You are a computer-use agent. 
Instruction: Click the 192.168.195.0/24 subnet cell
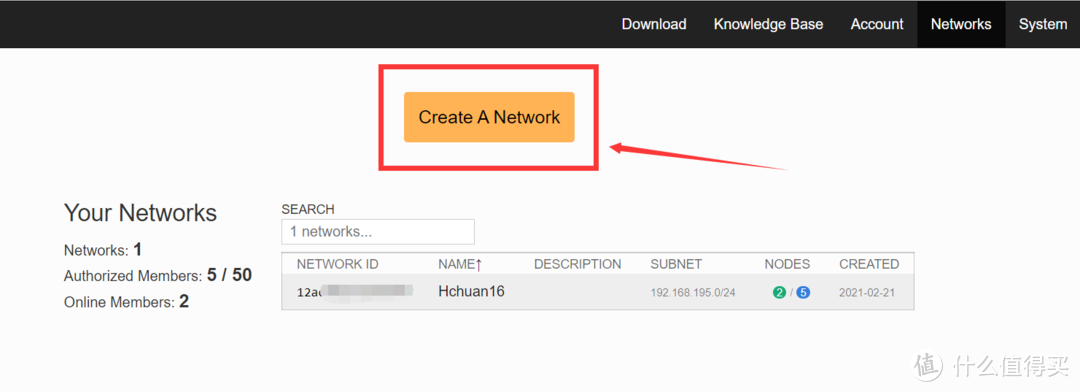[x=693, y=293]
